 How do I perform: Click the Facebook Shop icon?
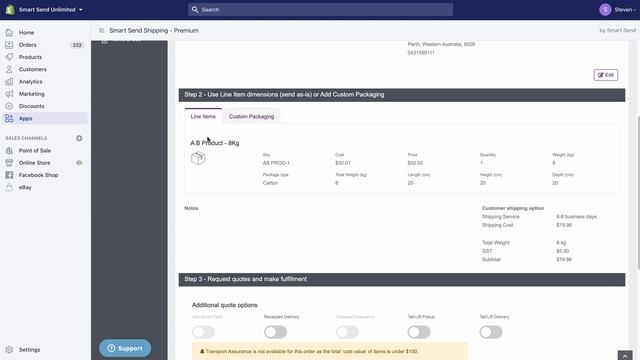[x=9, y=175]
